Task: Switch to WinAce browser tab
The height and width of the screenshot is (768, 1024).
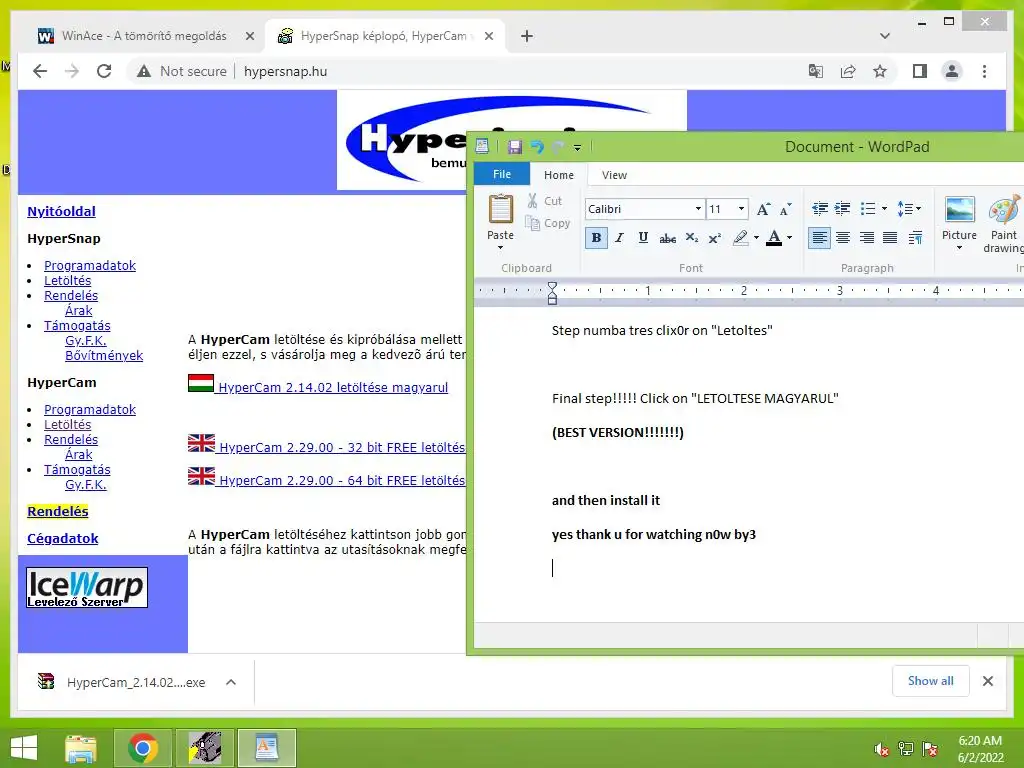Action: [x=143, y=36]
